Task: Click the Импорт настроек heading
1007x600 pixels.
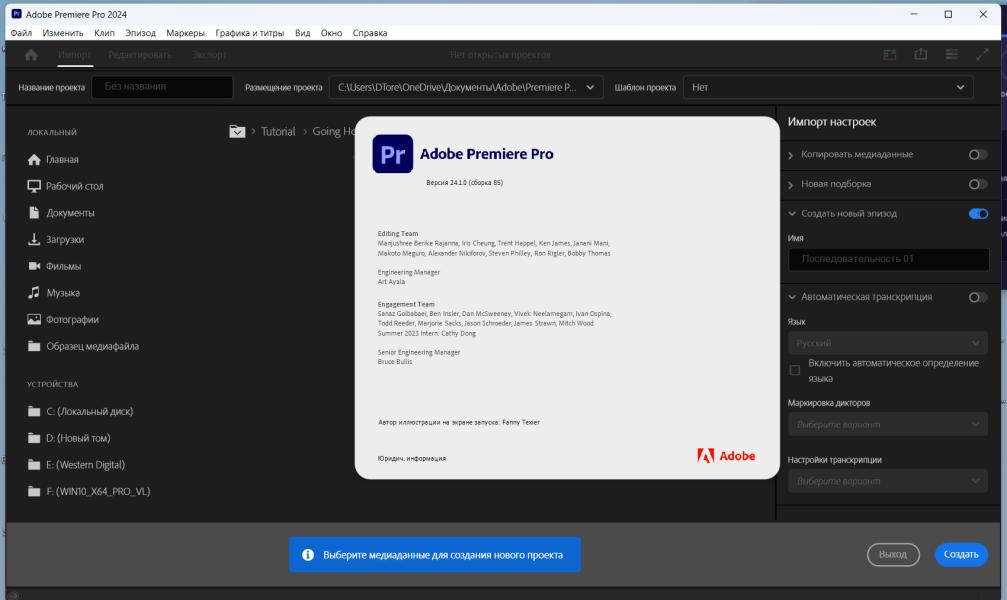Action: pyautogui.click(x=832, y=122)
